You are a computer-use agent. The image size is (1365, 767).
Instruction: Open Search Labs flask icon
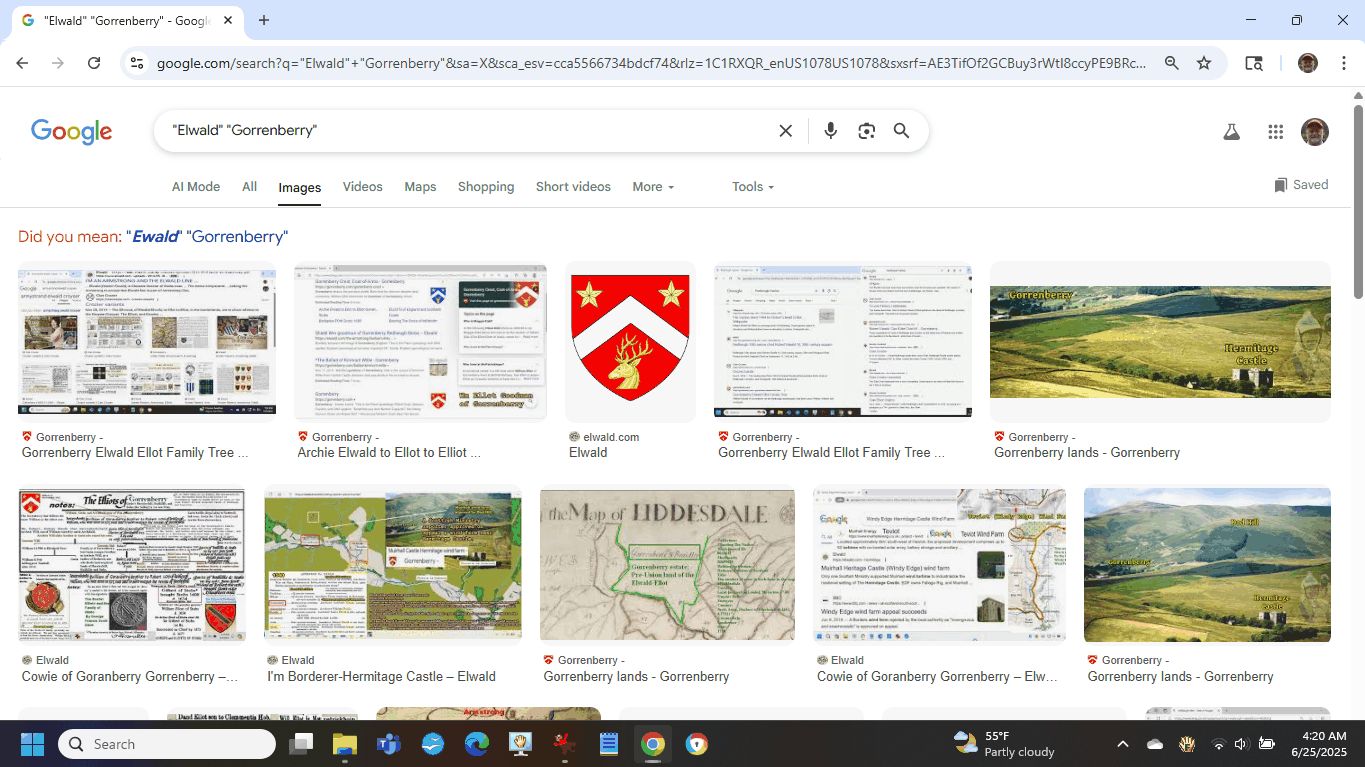(x=1232, y=132)
